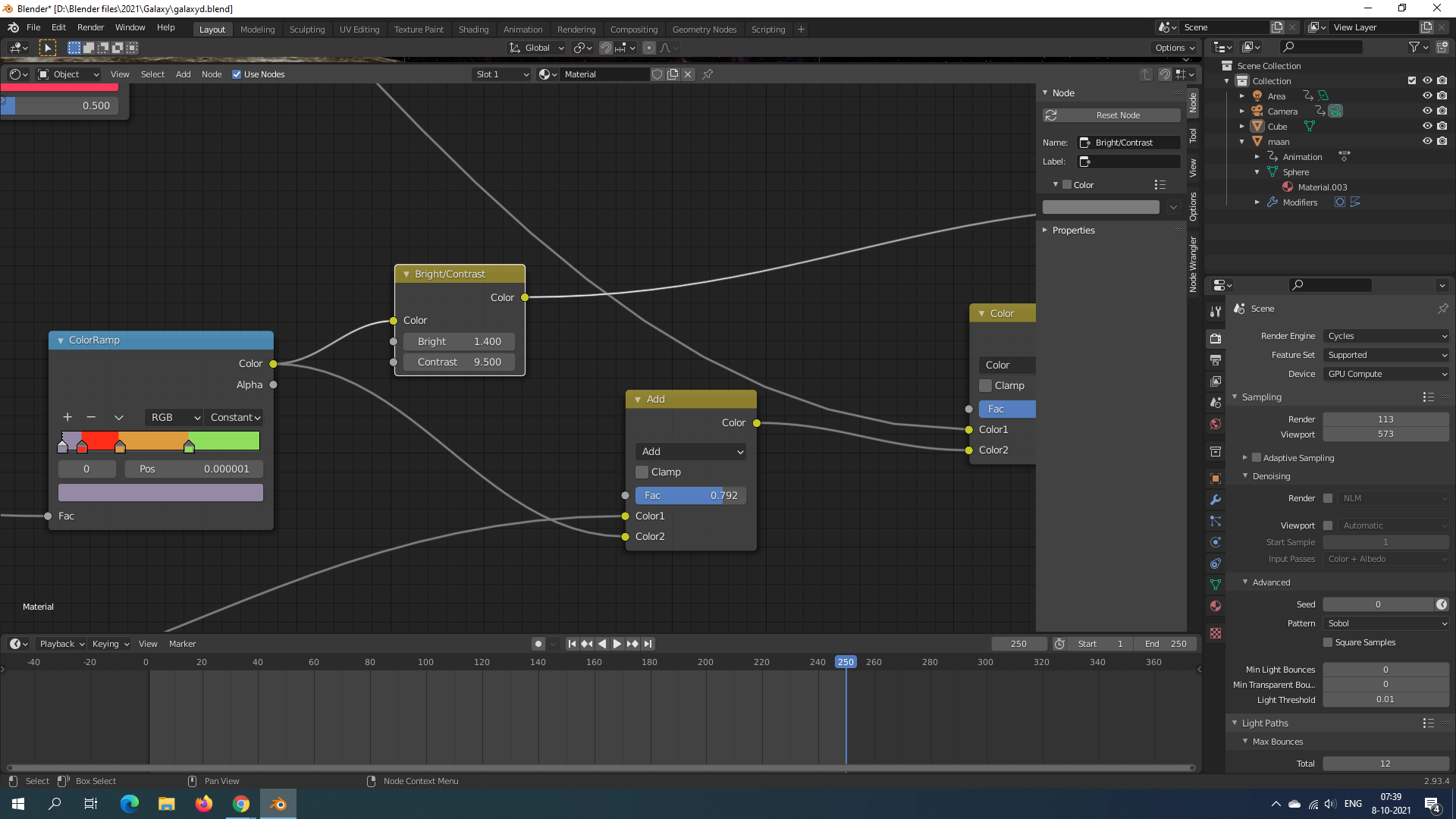Enable the Adaptive Sampling checkbox
The width and height of the screenshot is (1456, 819).
coord(1257,458)
